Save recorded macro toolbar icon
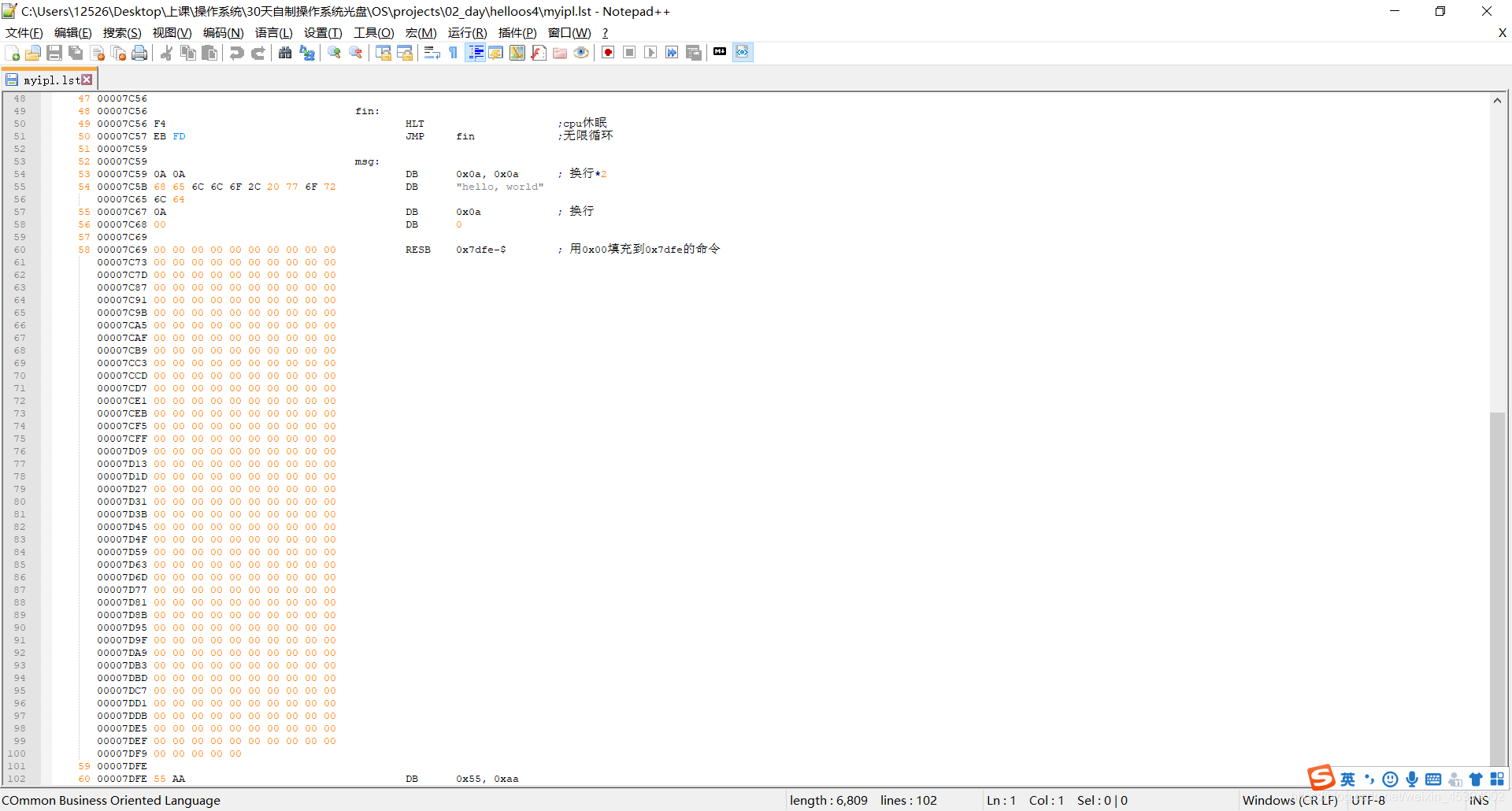1512x811 pixels. pos(694,53)
